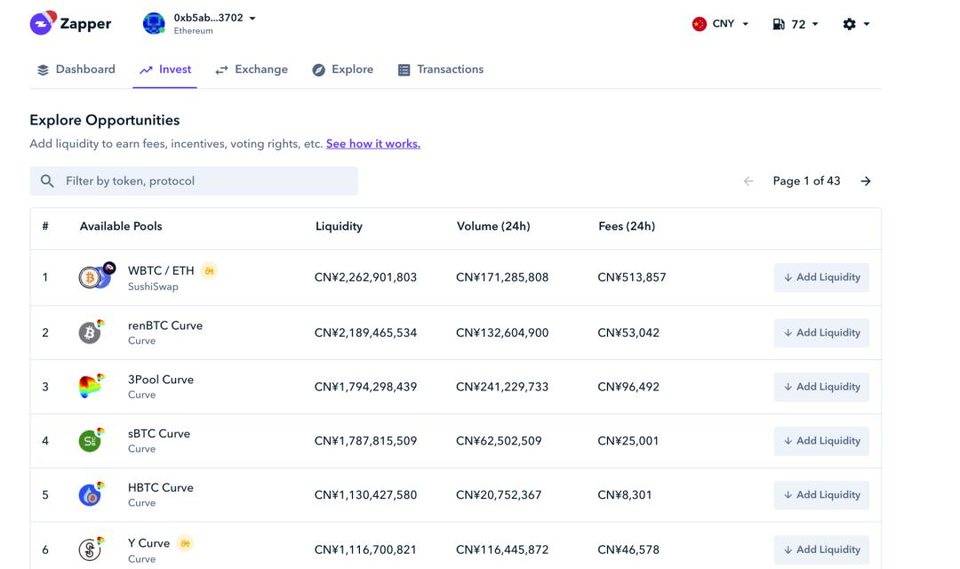Click the incentive badge next to WBTC / ETH

209,271
